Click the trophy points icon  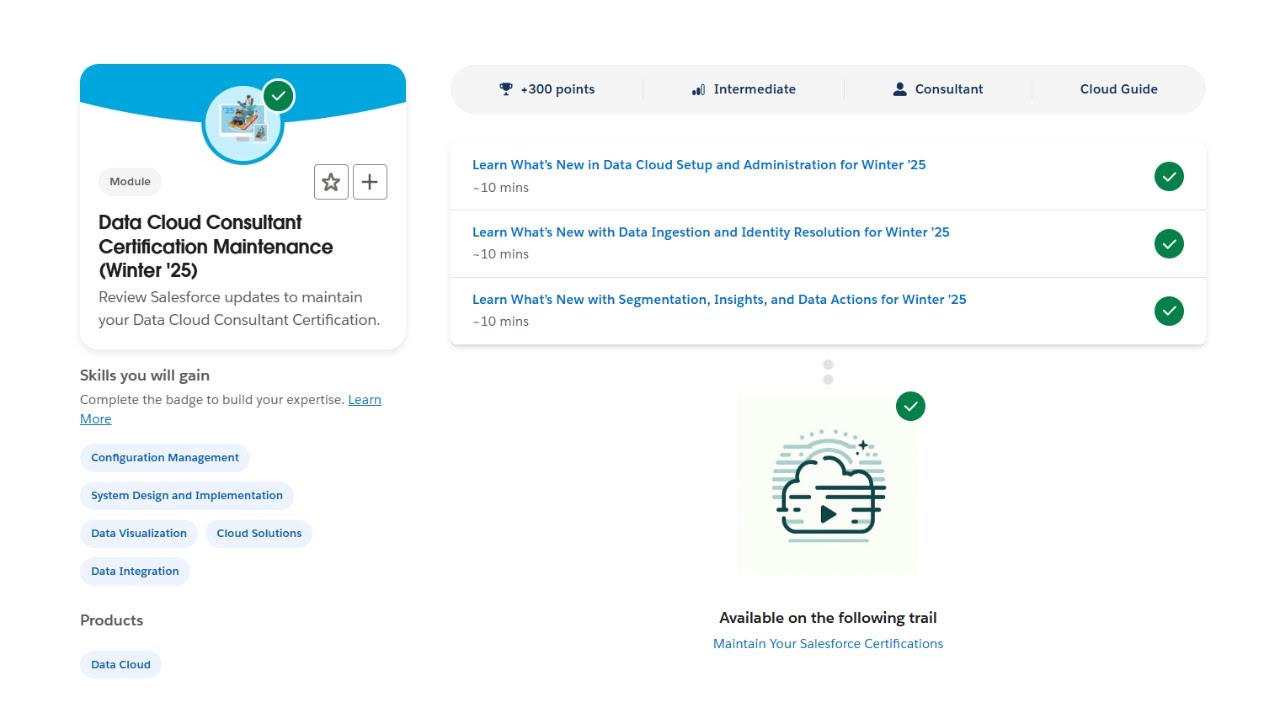(506, 89)
